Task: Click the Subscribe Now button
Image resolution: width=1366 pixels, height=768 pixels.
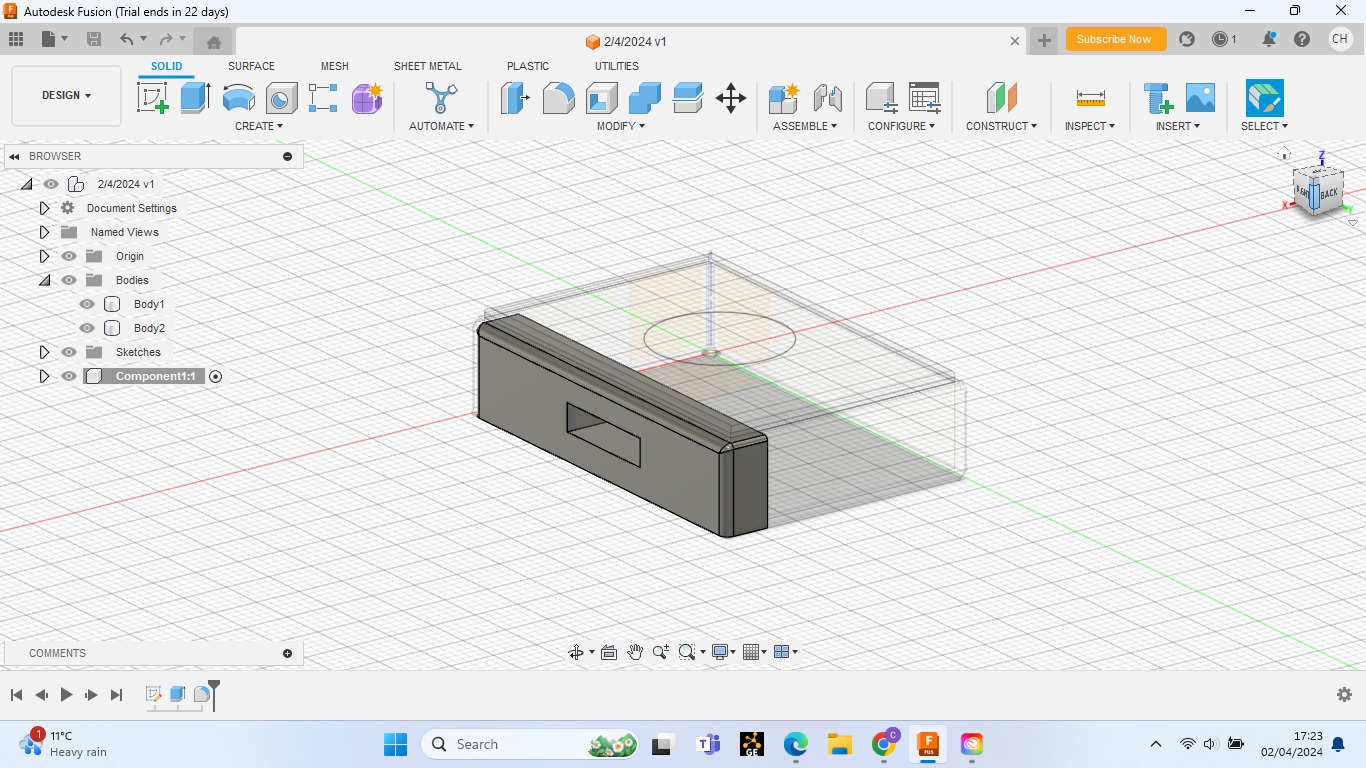Action: [x=1114, y=39]
